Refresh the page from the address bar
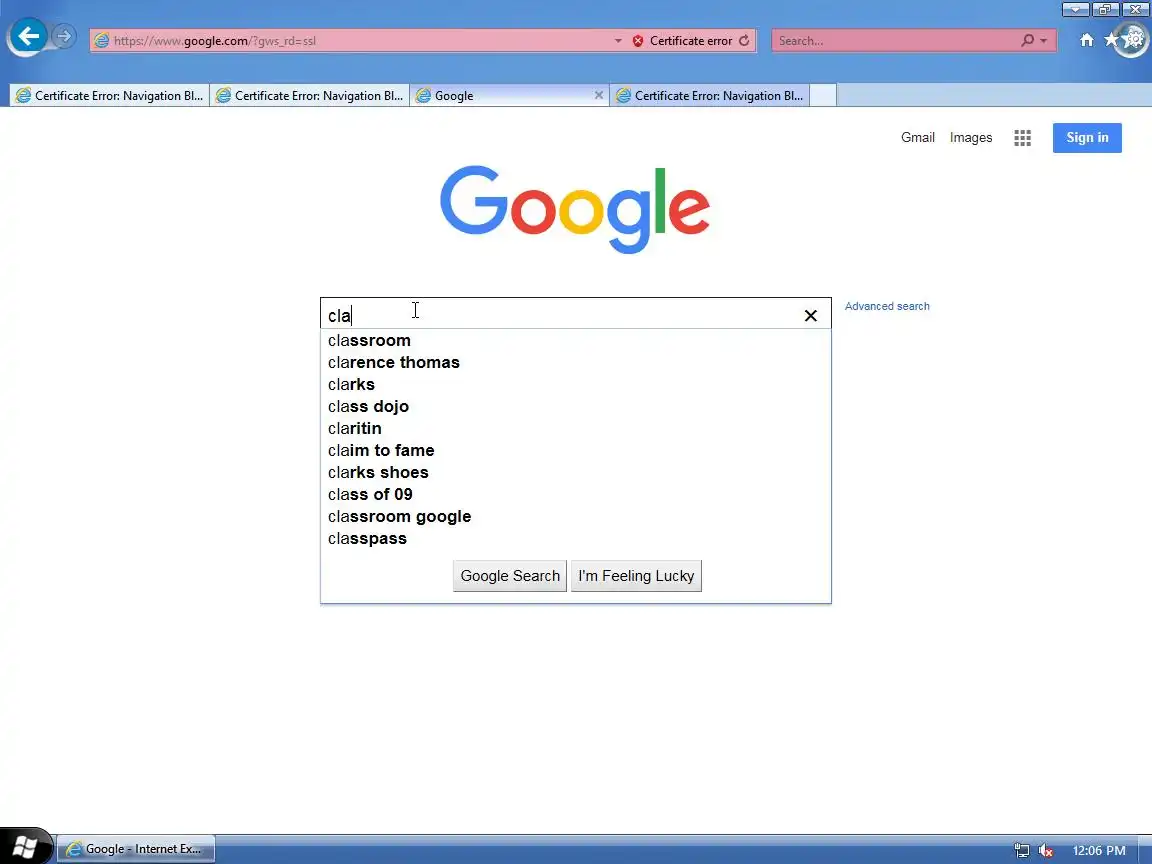 [x=744, y=40]
